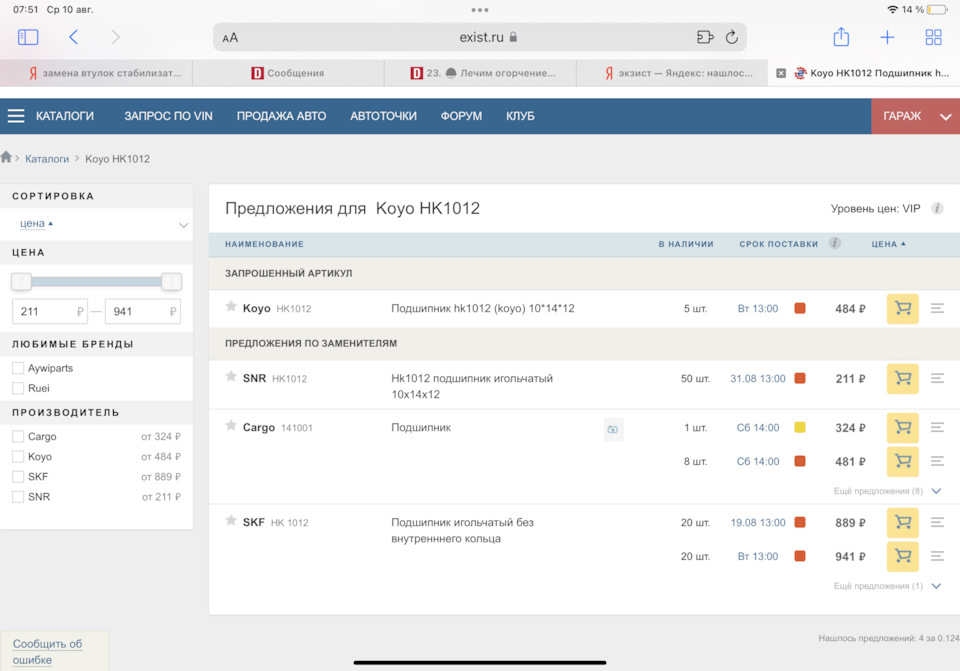Add SNR 211 ₽ offer to cart
Image resolution: width=960 pixels, height=671 pixels.
pos(902,378)
